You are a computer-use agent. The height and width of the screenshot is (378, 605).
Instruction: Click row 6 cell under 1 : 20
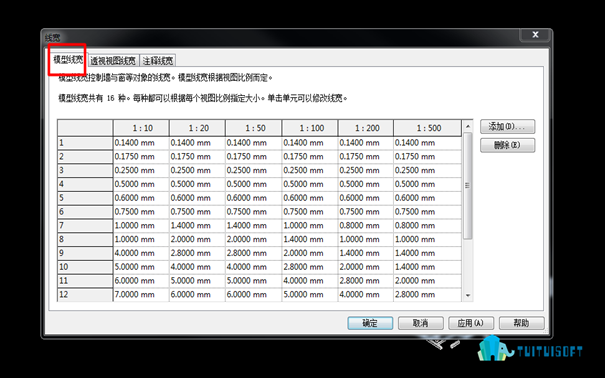coord(197,212)
